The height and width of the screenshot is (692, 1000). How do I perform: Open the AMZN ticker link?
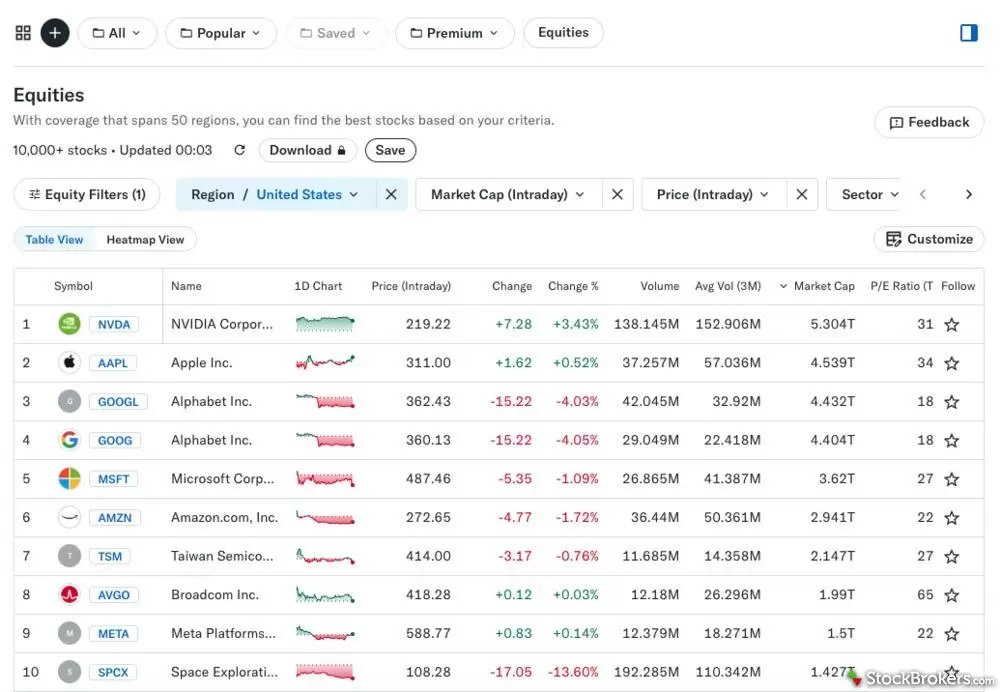tap(115, 518)
